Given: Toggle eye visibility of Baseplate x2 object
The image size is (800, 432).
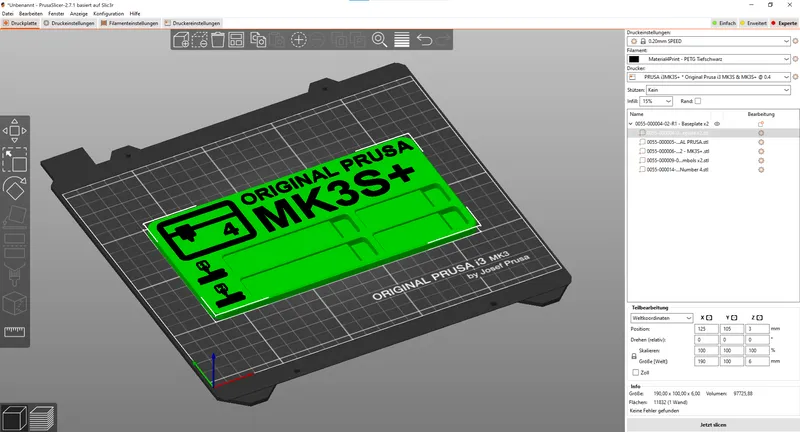Looking at the screenshot, I should (x=717, y=124).
